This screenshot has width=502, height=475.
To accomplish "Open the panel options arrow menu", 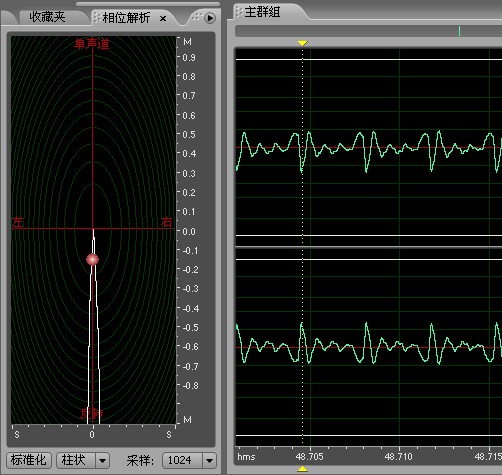I will pos(210,18).
